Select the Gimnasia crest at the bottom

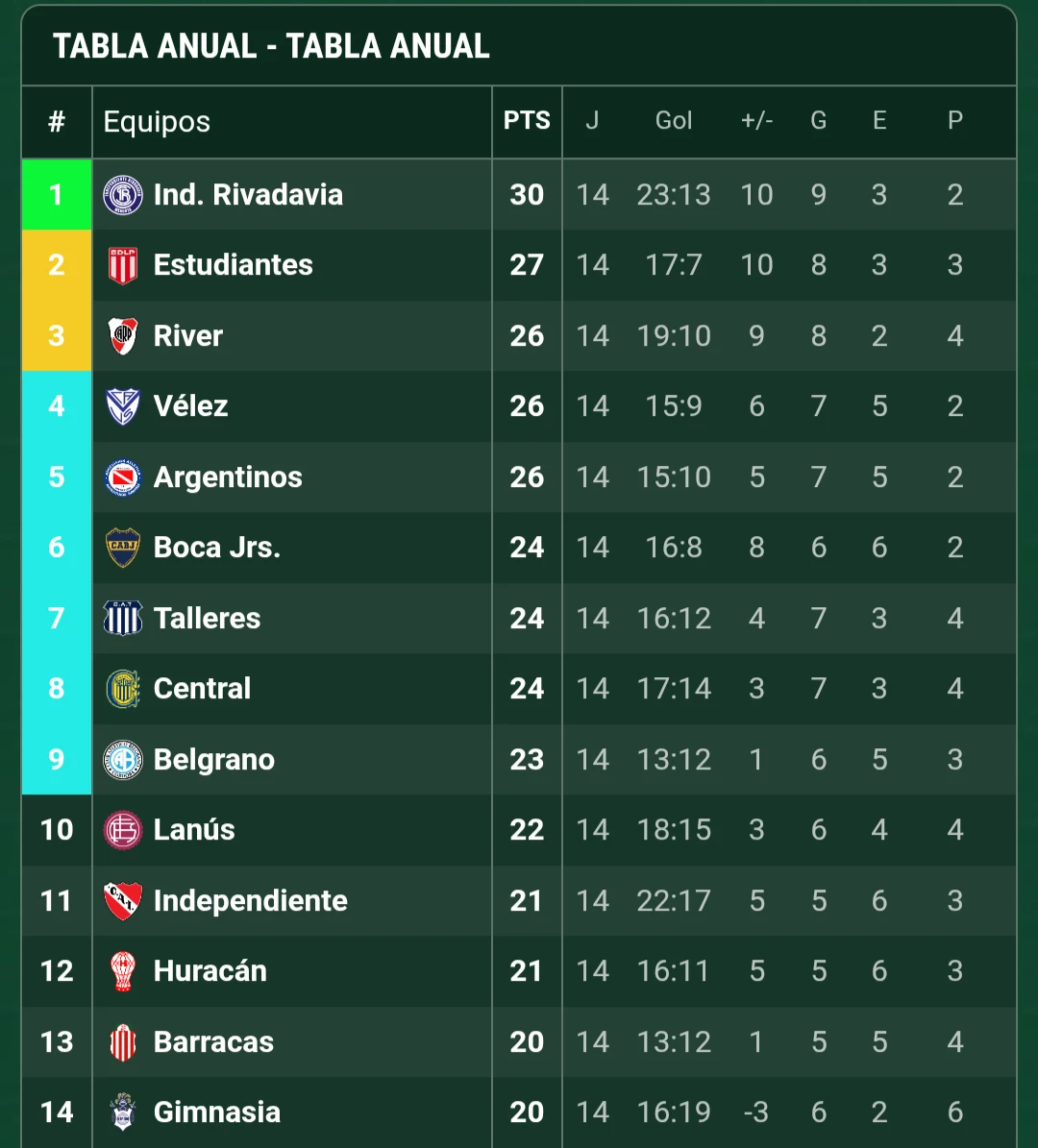[x=121, y=1111]
